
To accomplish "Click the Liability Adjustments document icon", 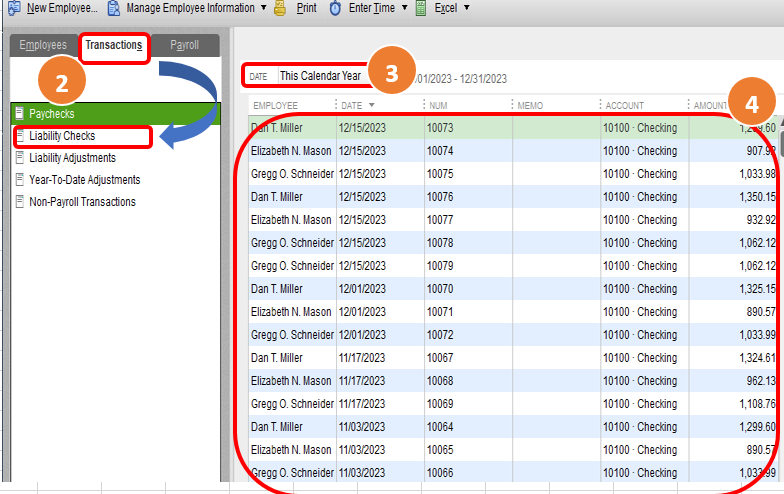I will click(20, 158).
